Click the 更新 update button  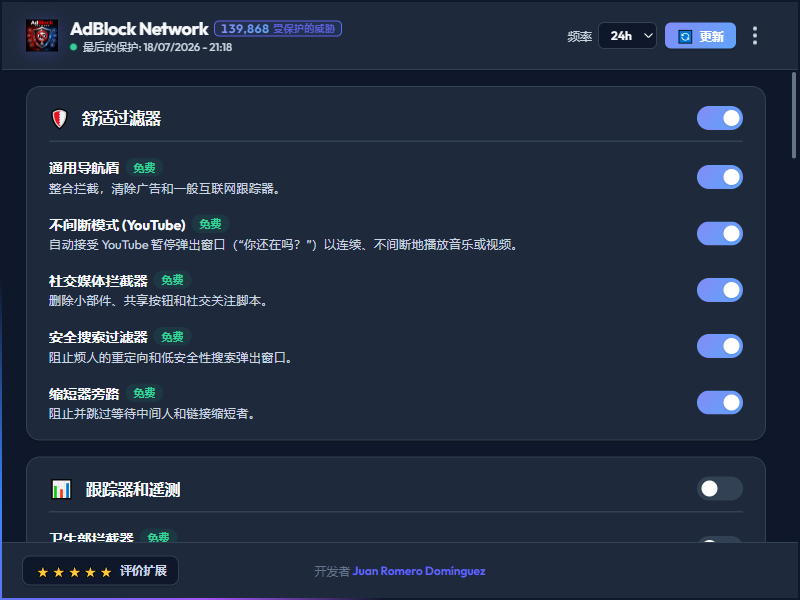(x=700, y=36)
